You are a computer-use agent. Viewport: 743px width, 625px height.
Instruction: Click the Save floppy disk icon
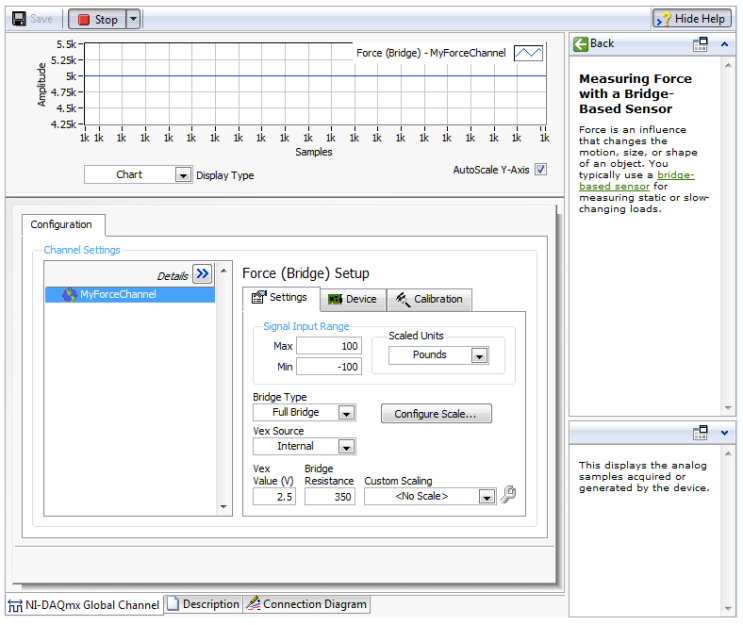pyautogui.click(x=19, y=19)
